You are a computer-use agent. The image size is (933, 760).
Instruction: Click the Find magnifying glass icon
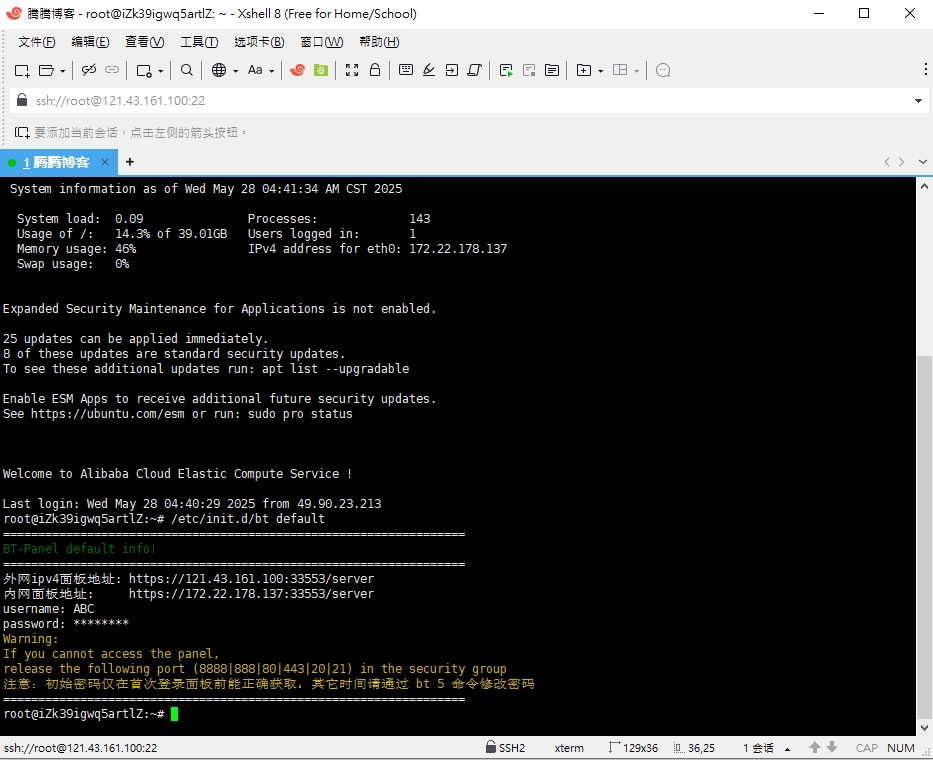click(x=187, y=70)
